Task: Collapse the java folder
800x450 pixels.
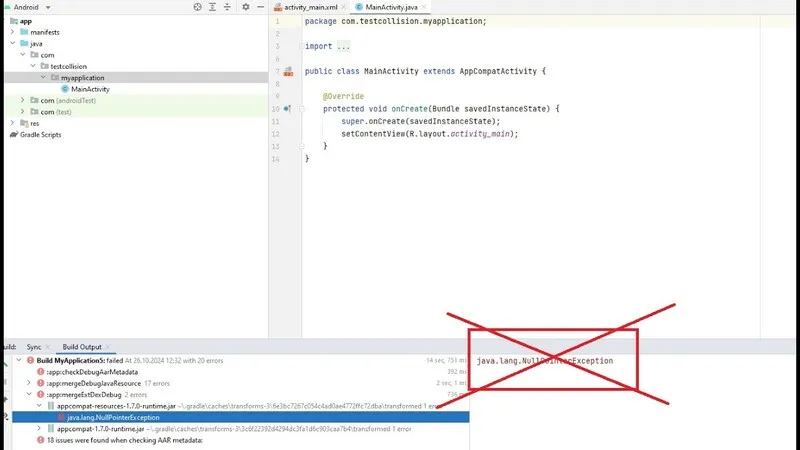Action: (11, 44)
